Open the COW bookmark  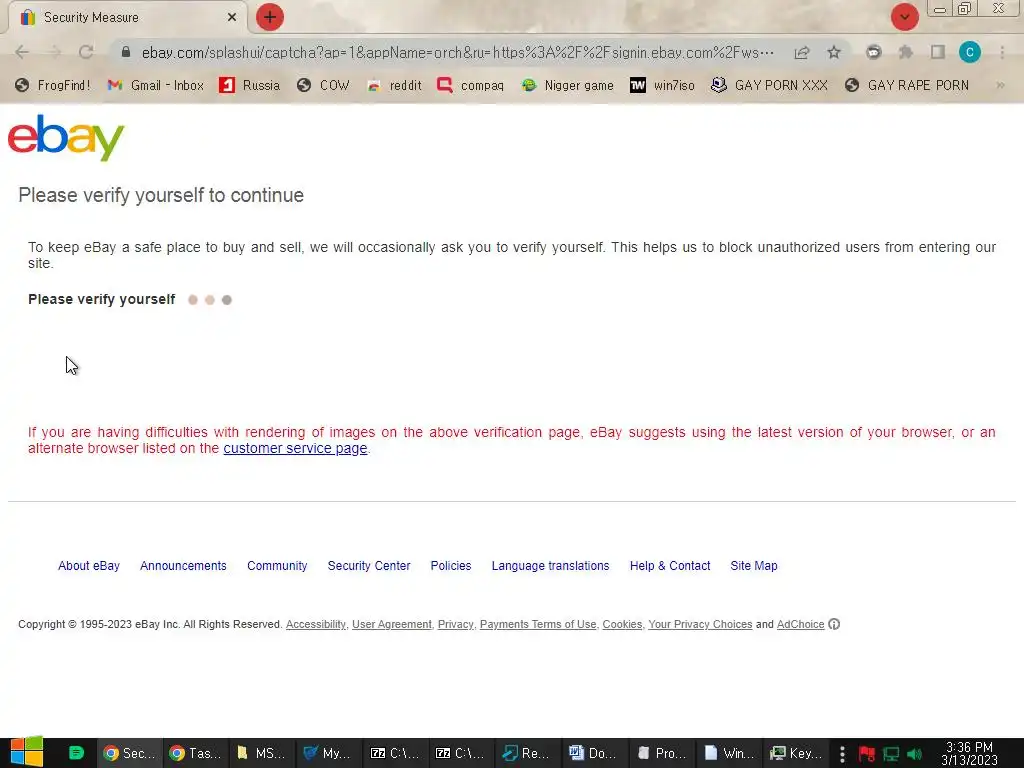[323, 86]
